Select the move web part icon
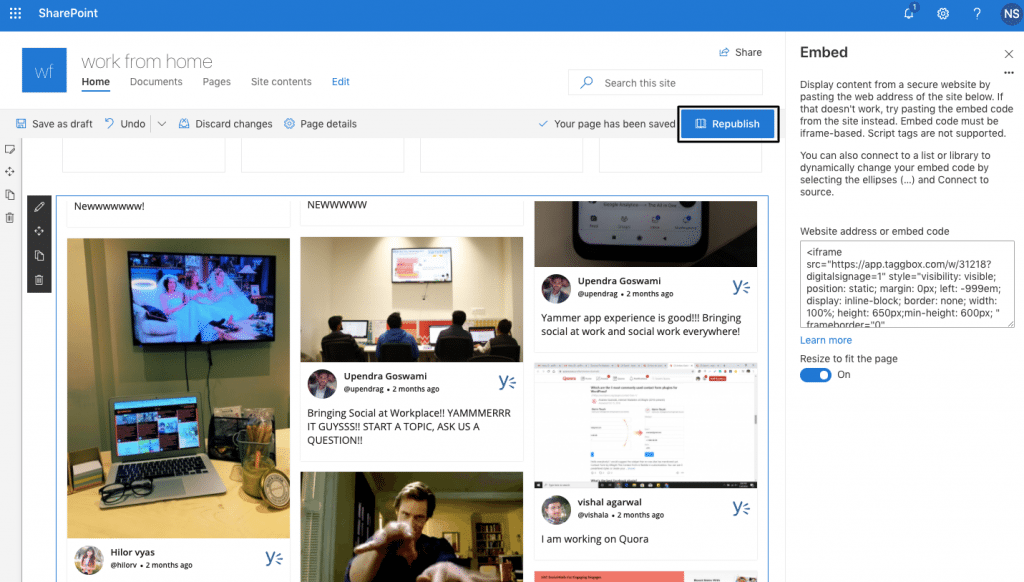The height and width of the screenshot is (582, 1024). point(39,231)
